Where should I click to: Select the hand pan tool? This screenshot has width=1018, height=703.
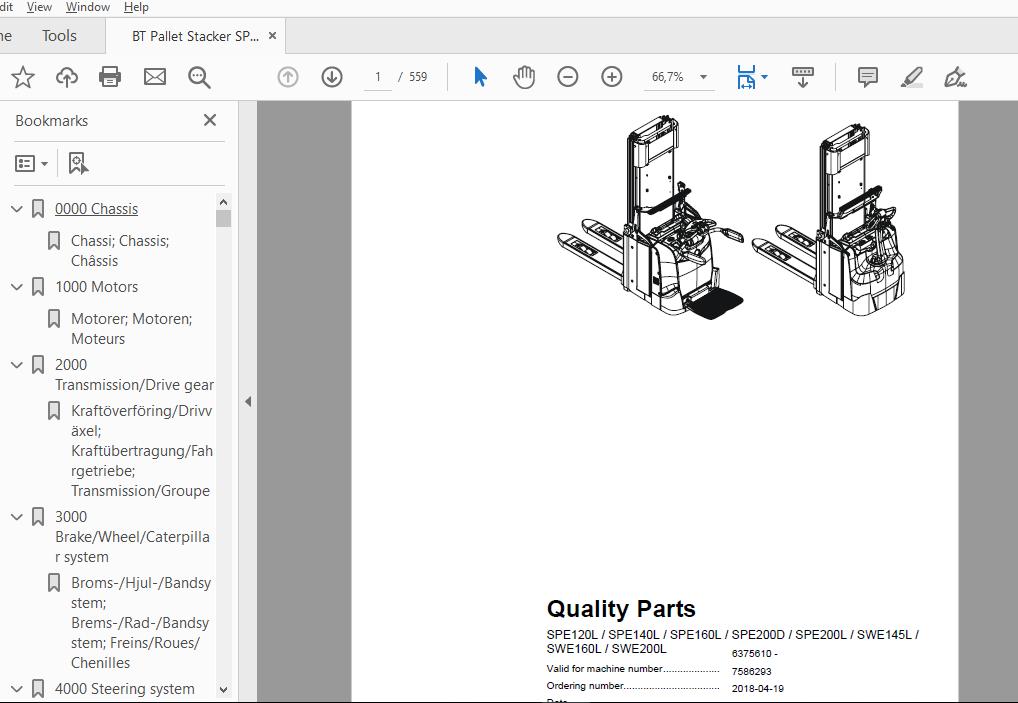coord(524,77)
